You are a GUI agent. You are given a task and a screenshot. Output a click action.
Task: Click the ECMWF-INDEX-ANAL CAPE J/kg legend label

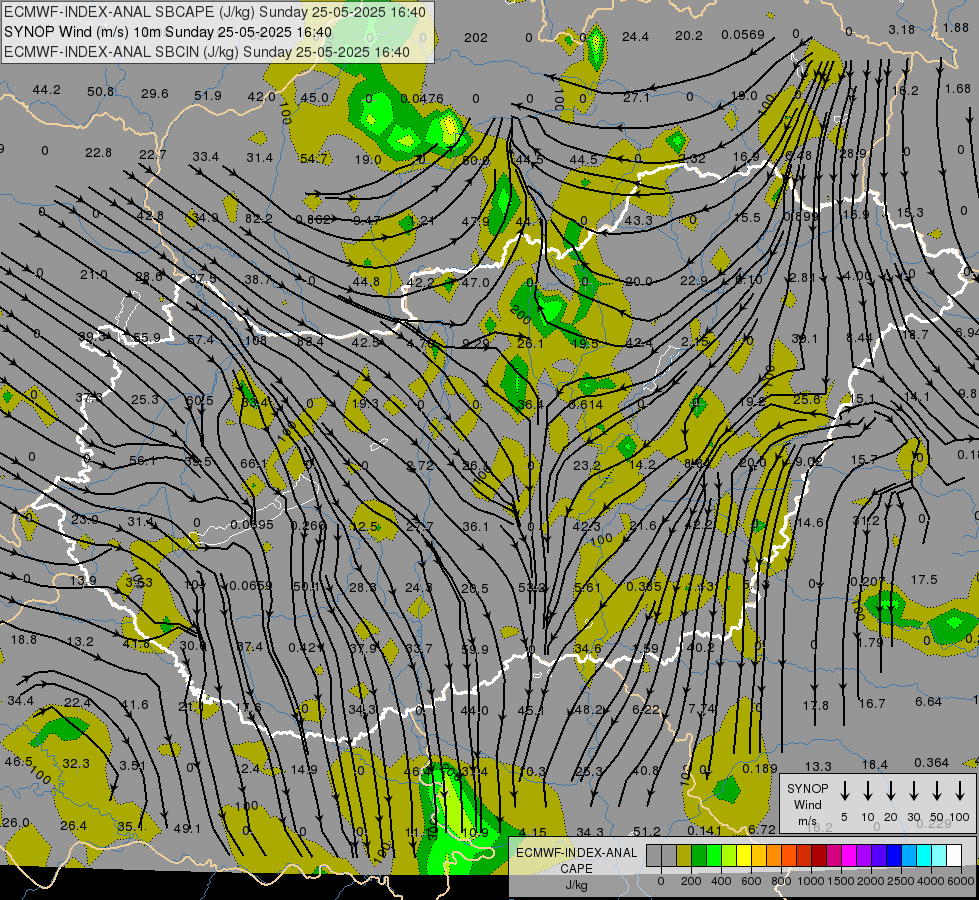coord(576,869)
